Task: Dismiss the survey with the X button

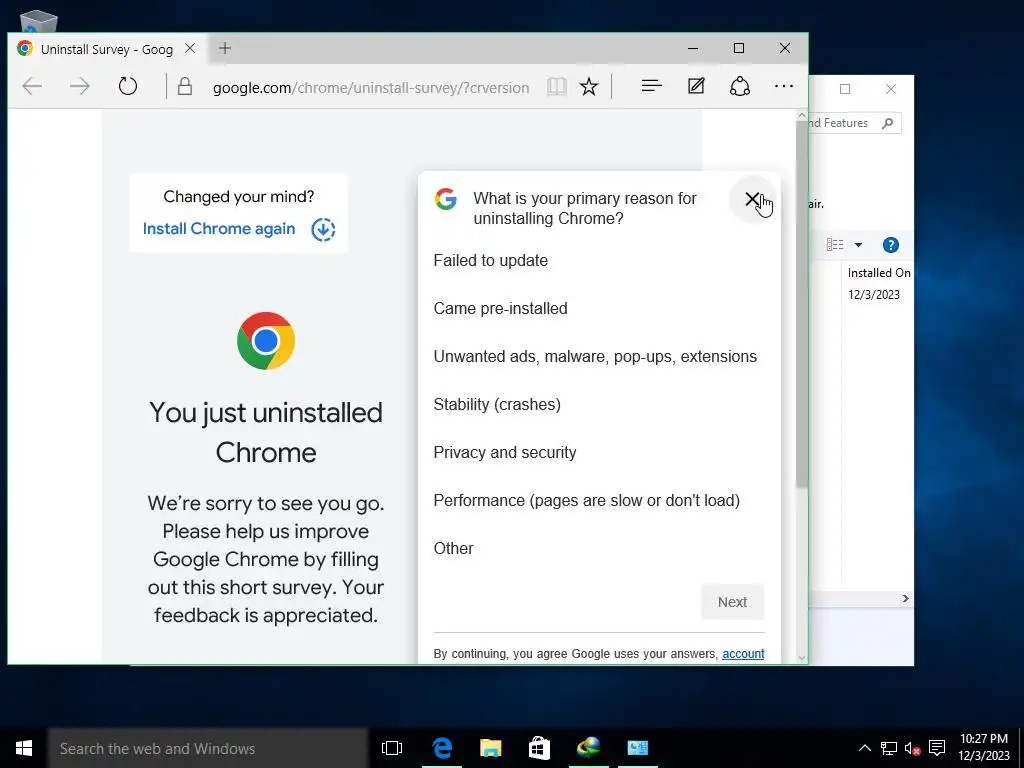Action: 752,199
